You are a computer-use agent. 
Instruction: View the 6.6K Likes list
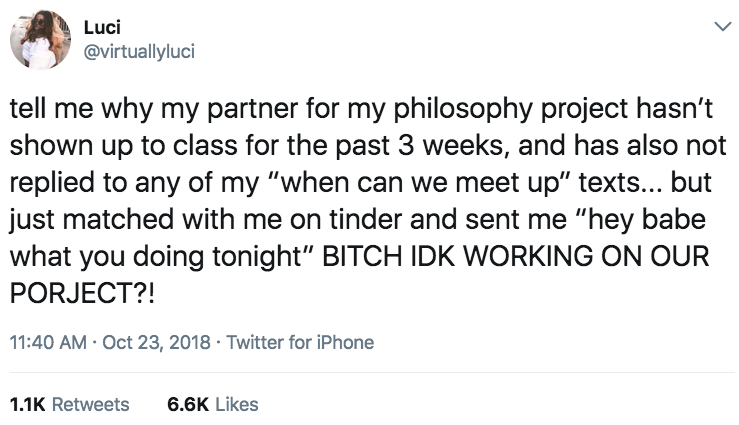(x=212, y=404)
